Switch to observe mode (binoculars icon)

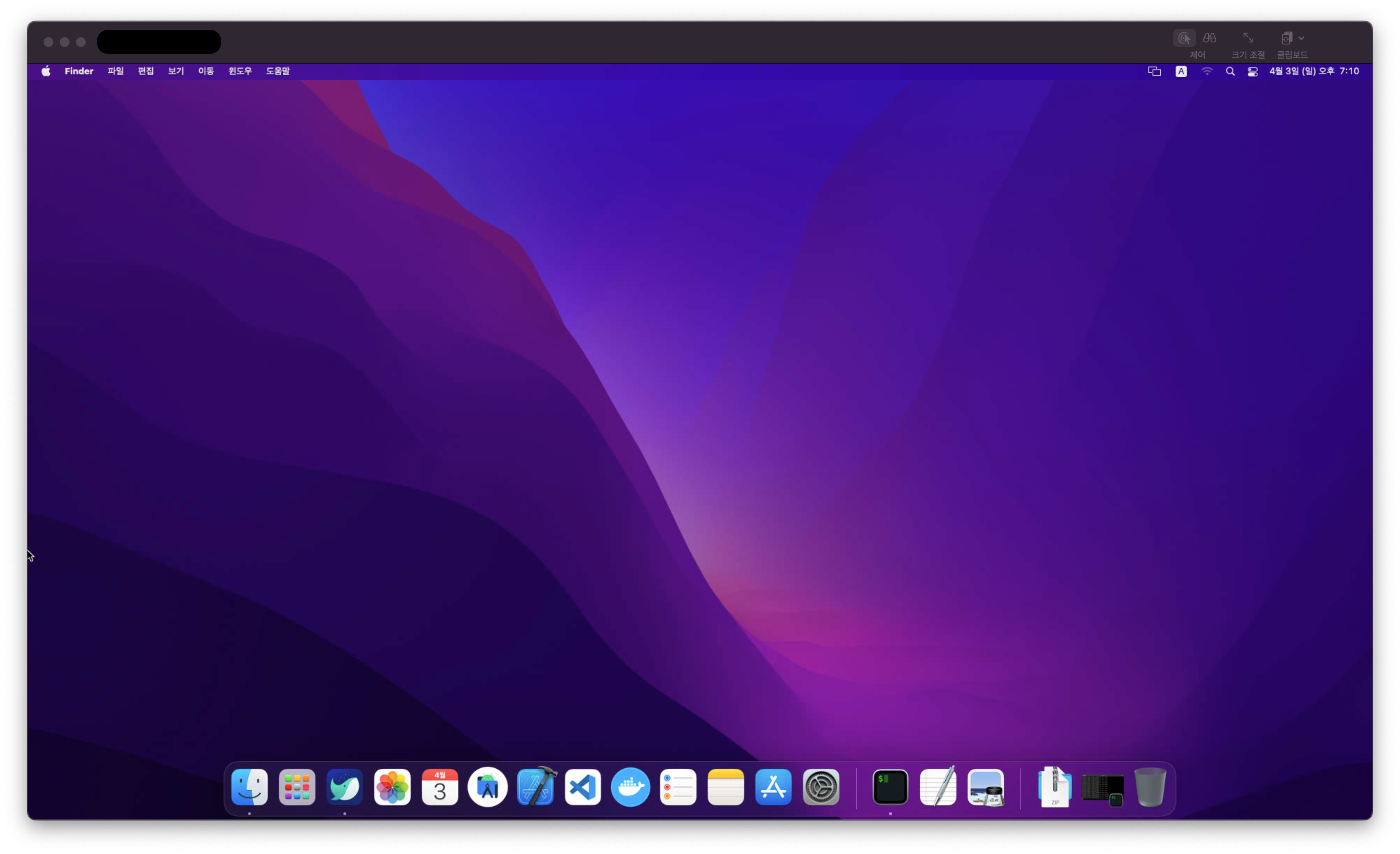(x=1209, y=38)
